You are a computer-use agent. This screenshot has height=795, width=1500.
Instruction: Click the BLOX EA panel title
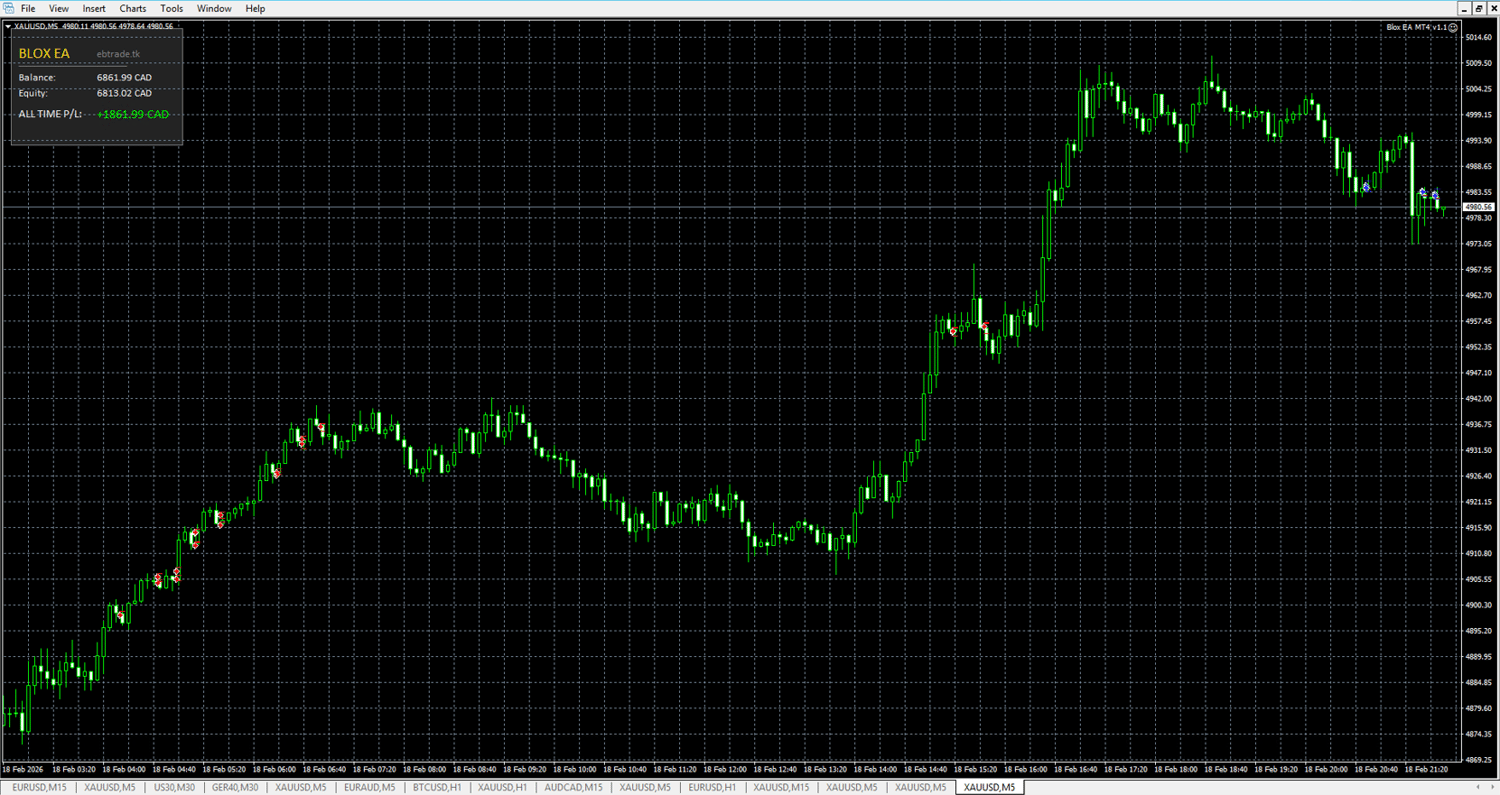tap(44, 53)
